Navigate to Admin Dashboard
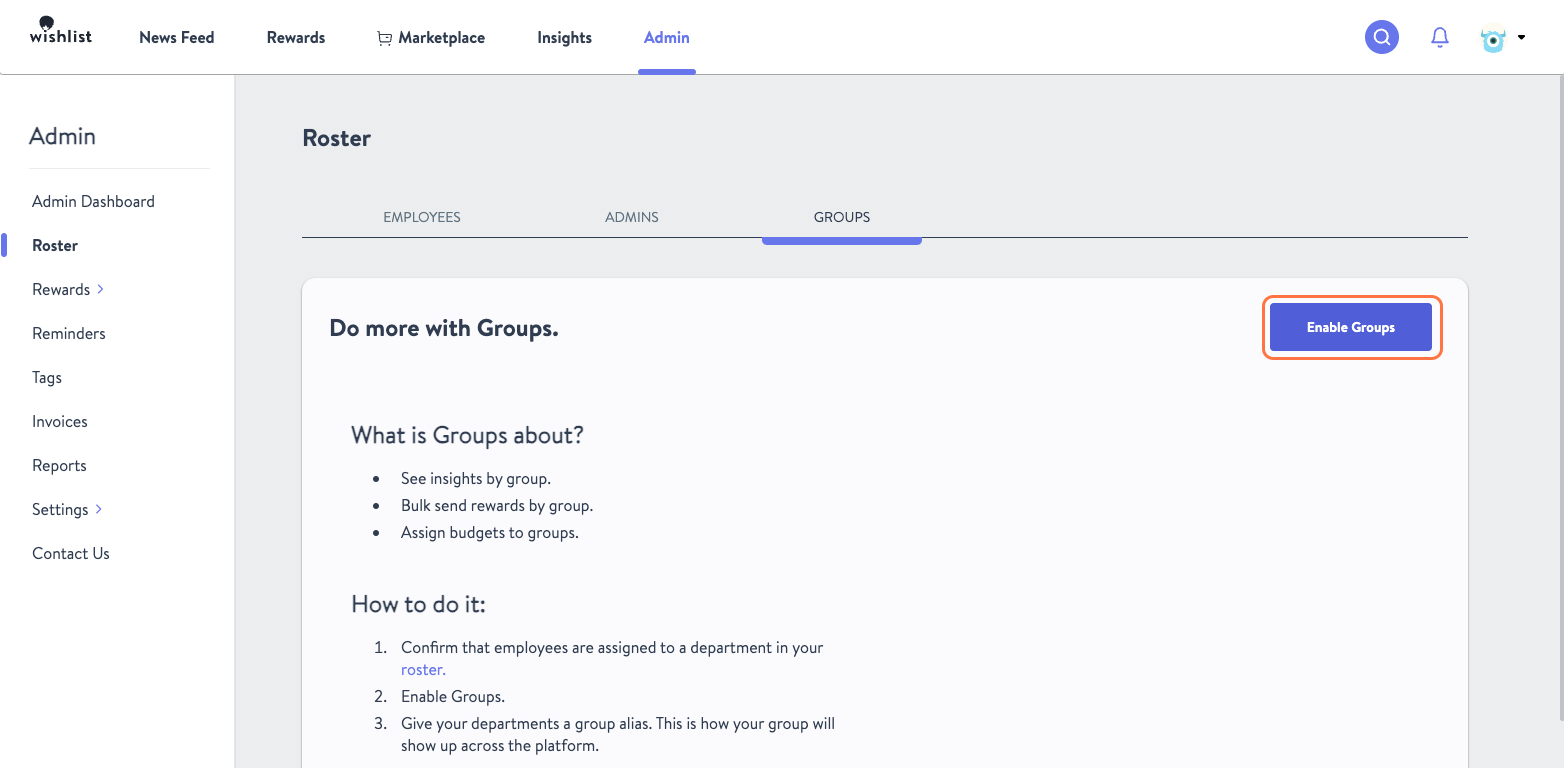Viewport: 1564px width, 768px height. (x=93, y=201)
